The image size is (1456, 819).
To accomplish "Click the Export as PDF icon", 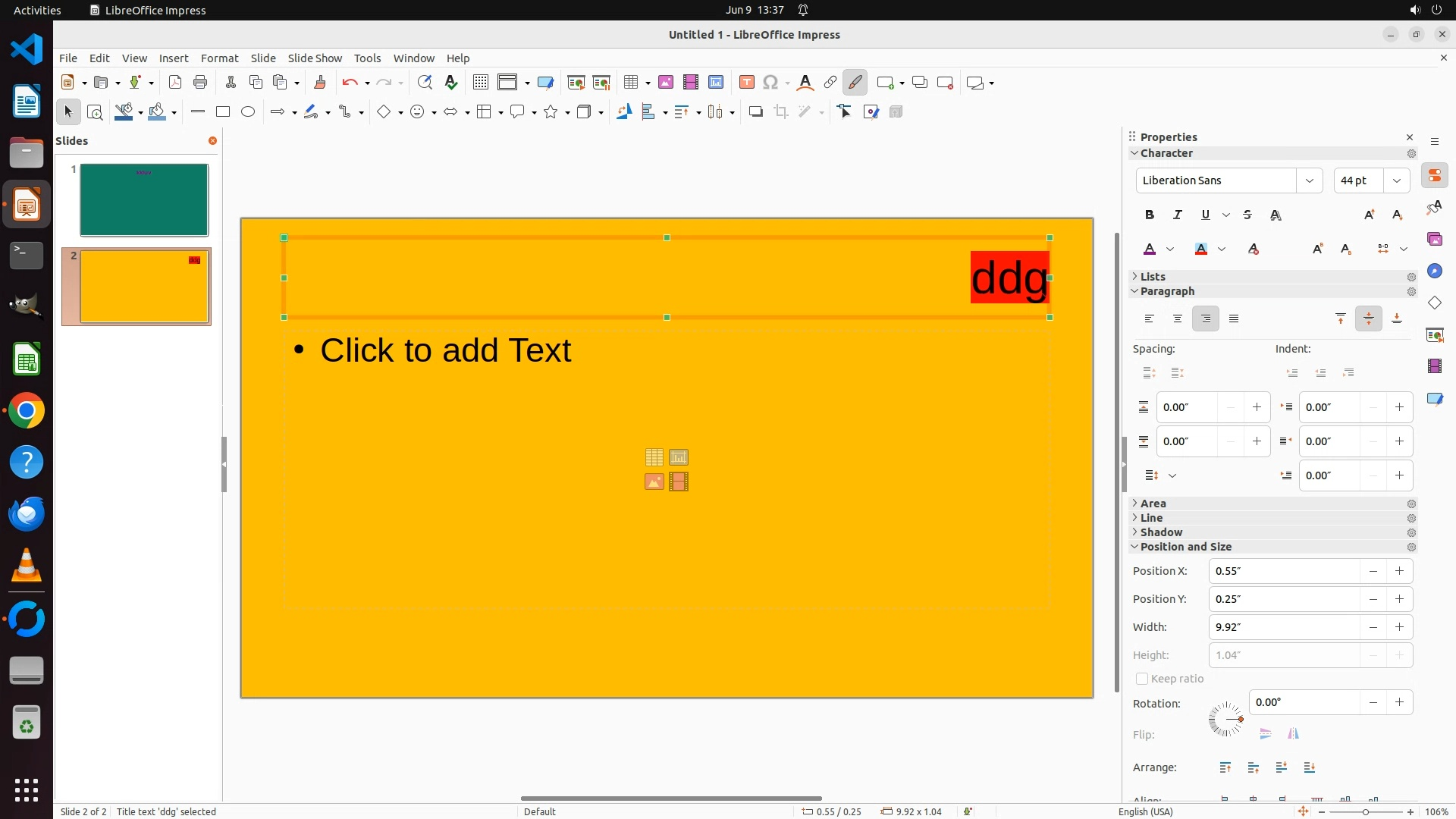I will 175,83.
